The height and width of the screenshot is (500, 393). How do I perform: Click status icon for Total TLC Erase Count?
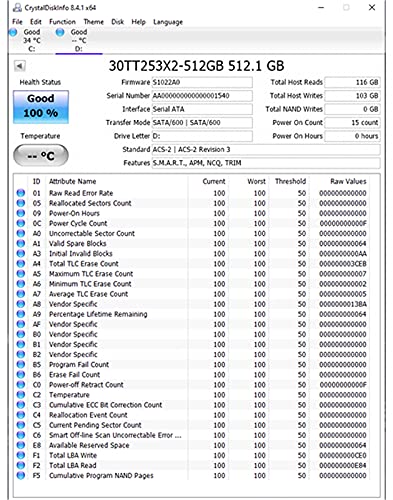21,263
